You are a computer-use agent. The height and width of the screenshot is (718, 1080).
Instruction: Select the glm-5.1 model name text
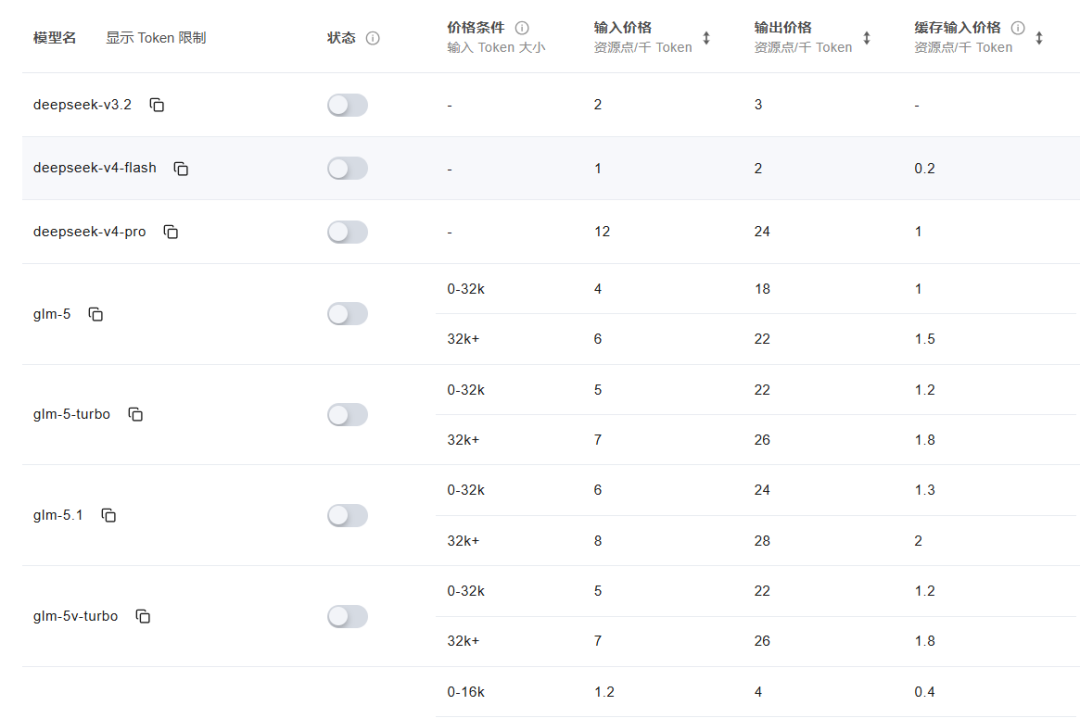pyautogui.click(x=58, y=515)
